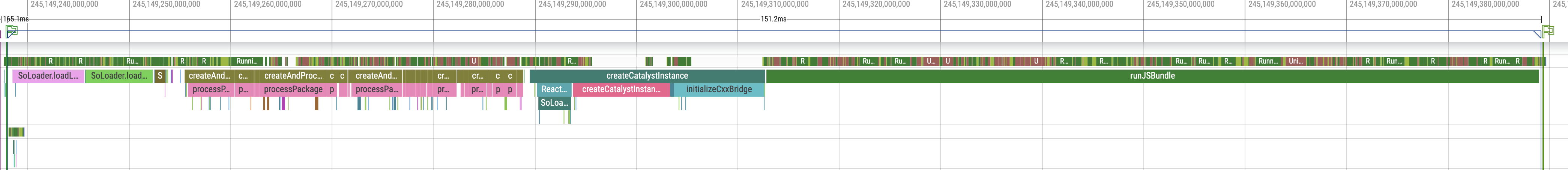This screenshot has height=170, width=1568.
Task: Select the "Runni..." thread state segment
Action: [247, 61]
